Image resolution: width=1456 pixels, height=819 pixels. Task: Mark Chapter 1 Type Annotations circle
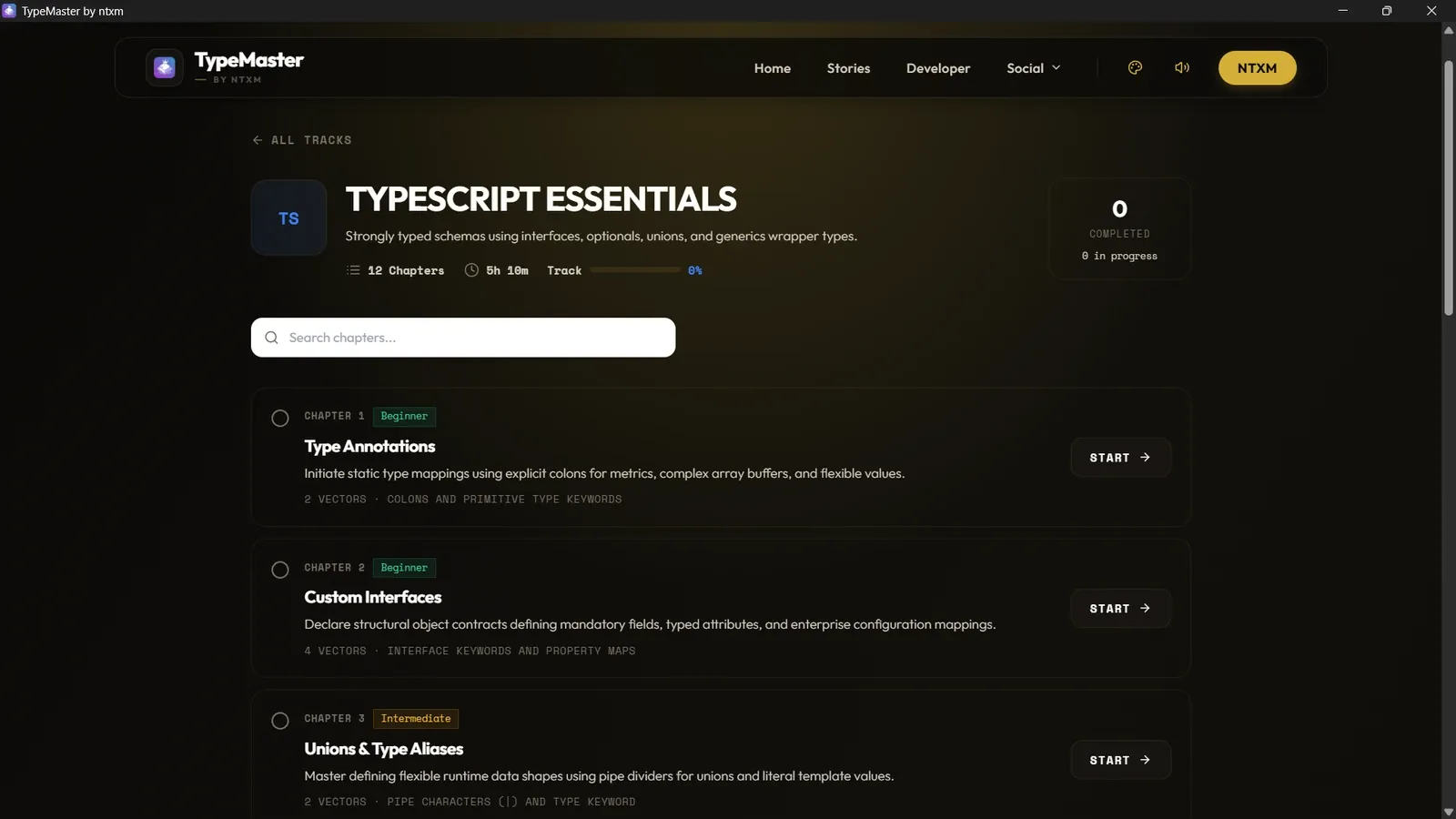click(280, 419)
